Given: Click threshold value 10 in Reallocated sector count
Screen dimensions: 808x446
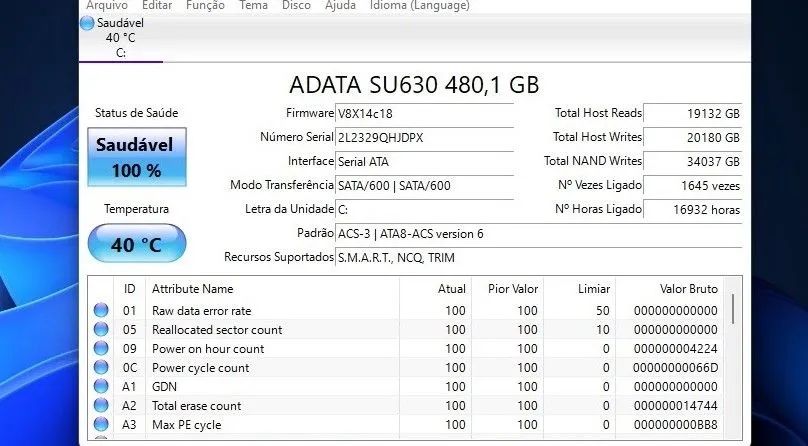Looking at the screenshot, I should point(603,330).
